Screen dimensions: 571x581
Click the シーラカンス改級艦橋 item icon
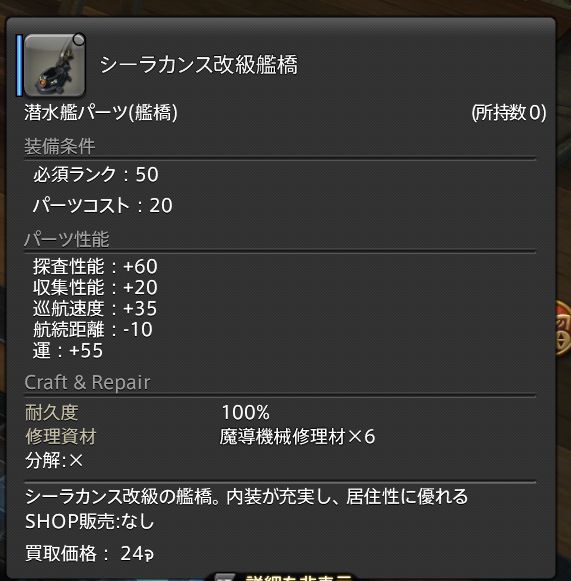[55, 65]
